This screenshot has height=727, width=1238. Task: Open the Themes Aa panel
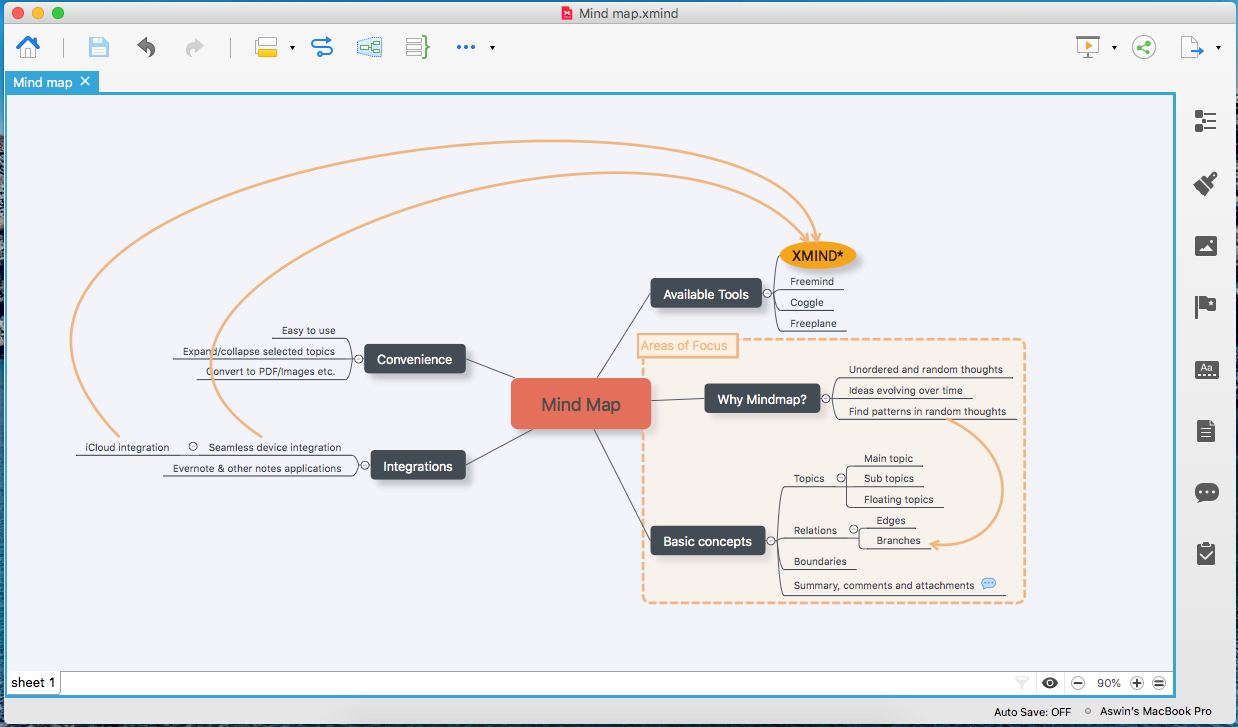tap(1206, 370)
